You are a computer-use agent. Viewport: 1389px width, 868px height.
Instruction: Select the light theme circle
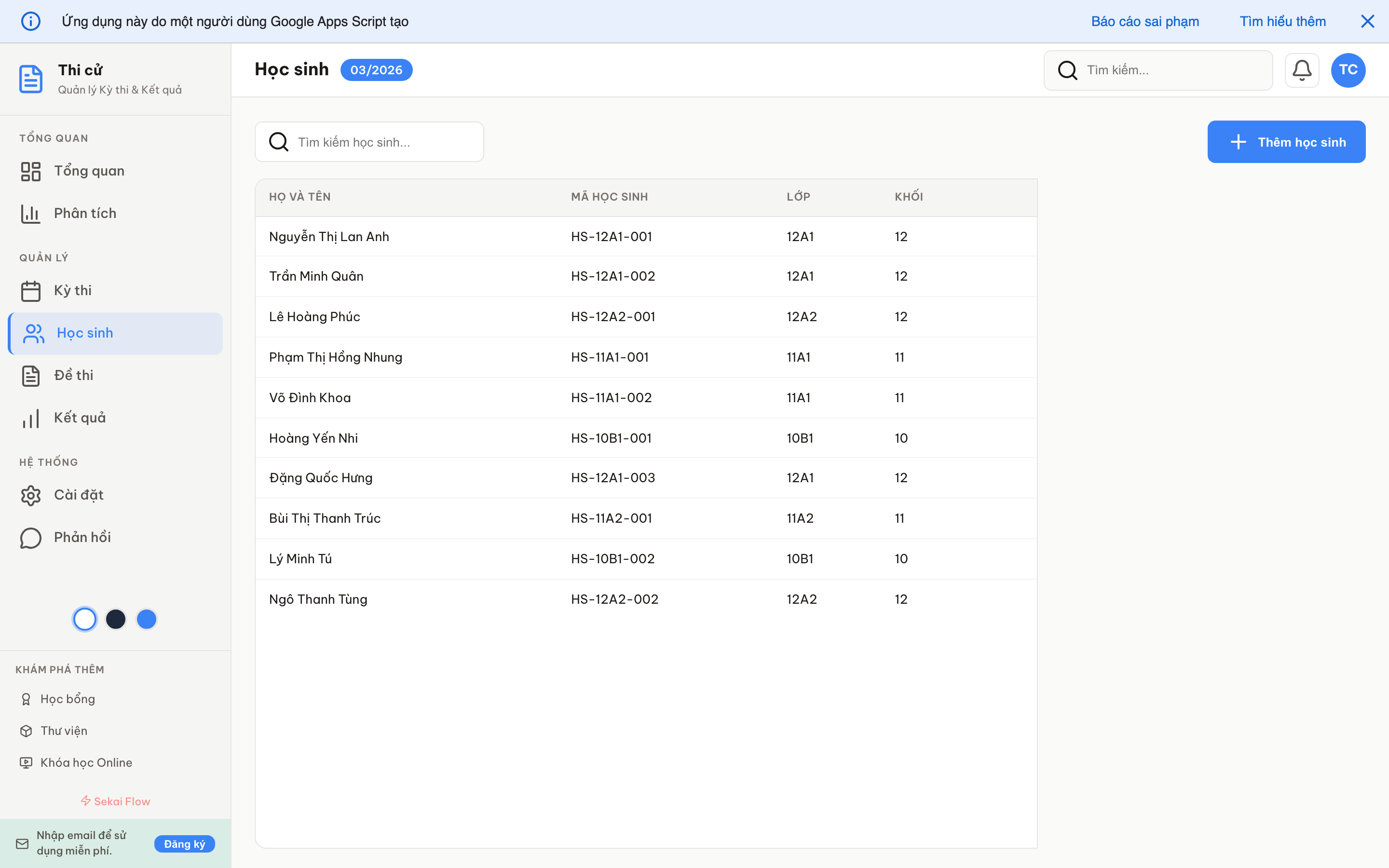tap(84, 619)
